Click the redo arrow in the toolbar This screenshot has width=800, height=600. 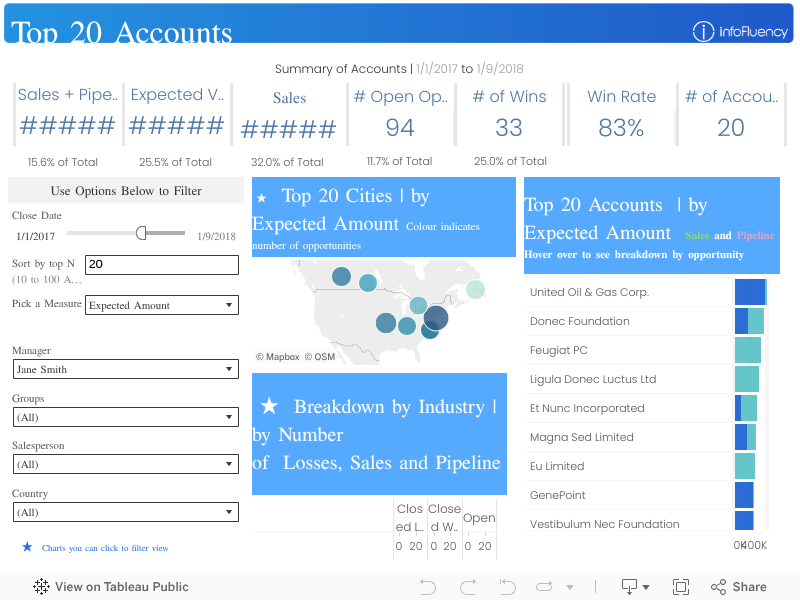tap(467, 587)
